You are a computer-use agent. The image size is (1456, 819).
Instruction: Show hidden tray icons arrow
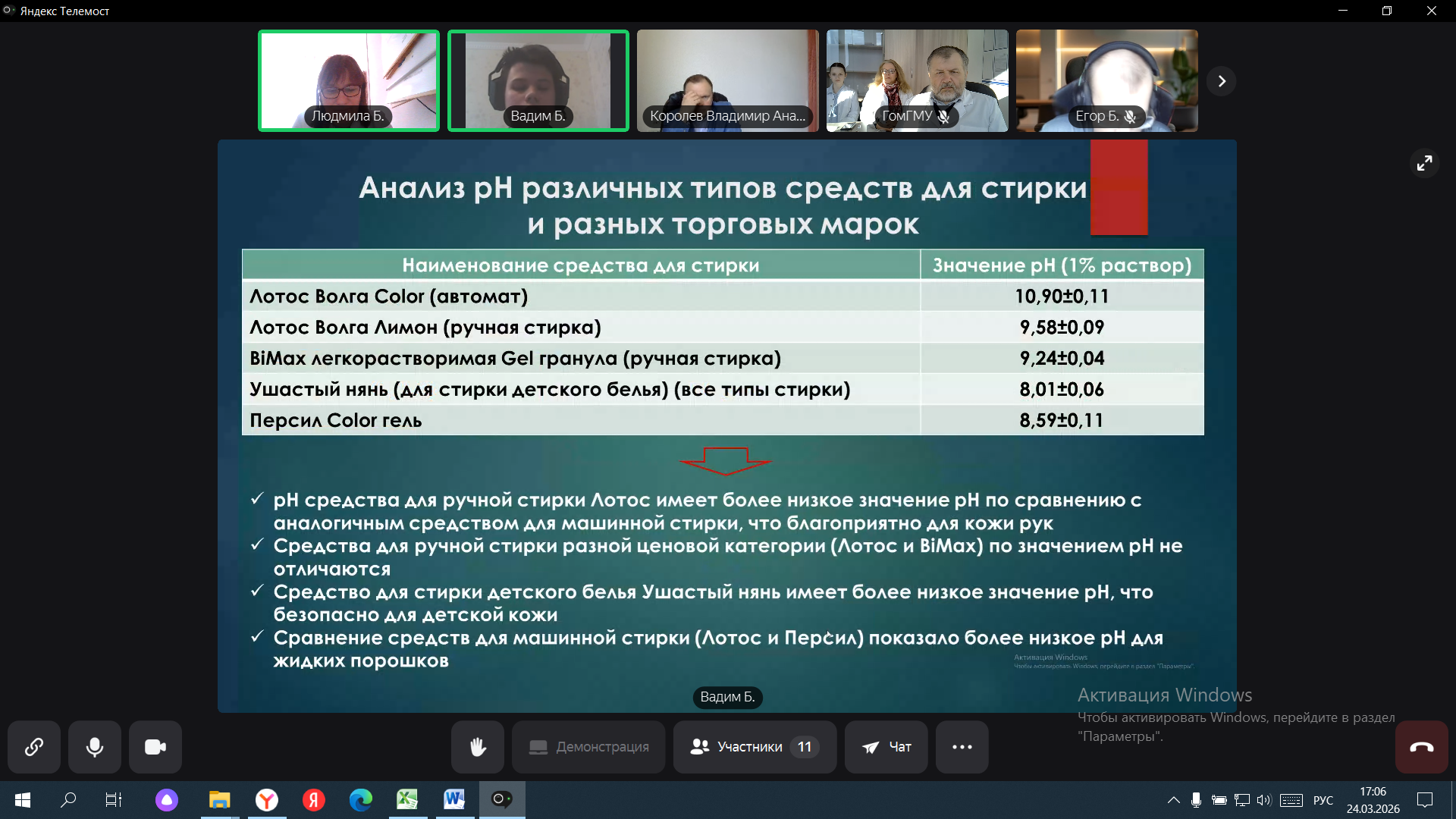(1173, 800)
